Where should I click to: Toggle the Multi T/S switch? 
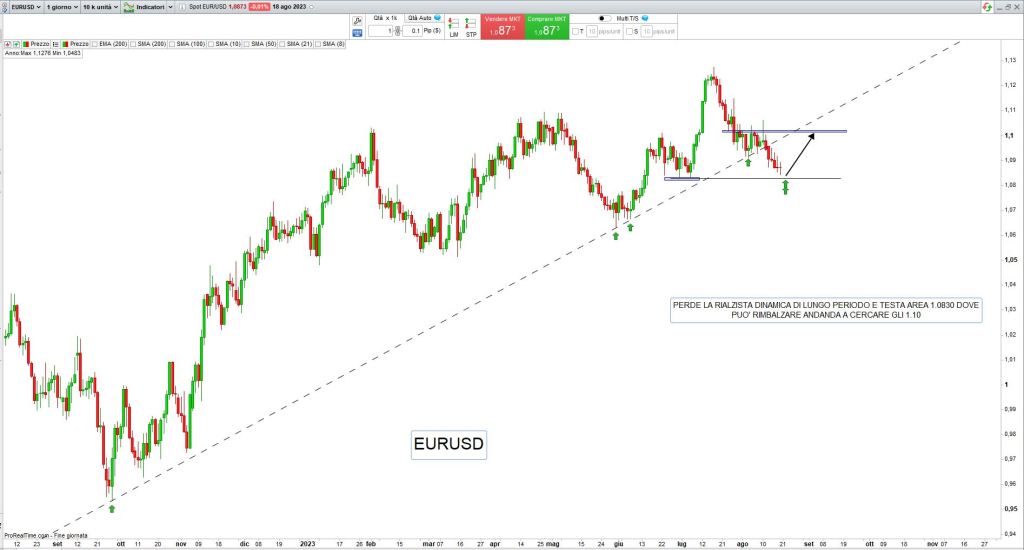[605, 18]
